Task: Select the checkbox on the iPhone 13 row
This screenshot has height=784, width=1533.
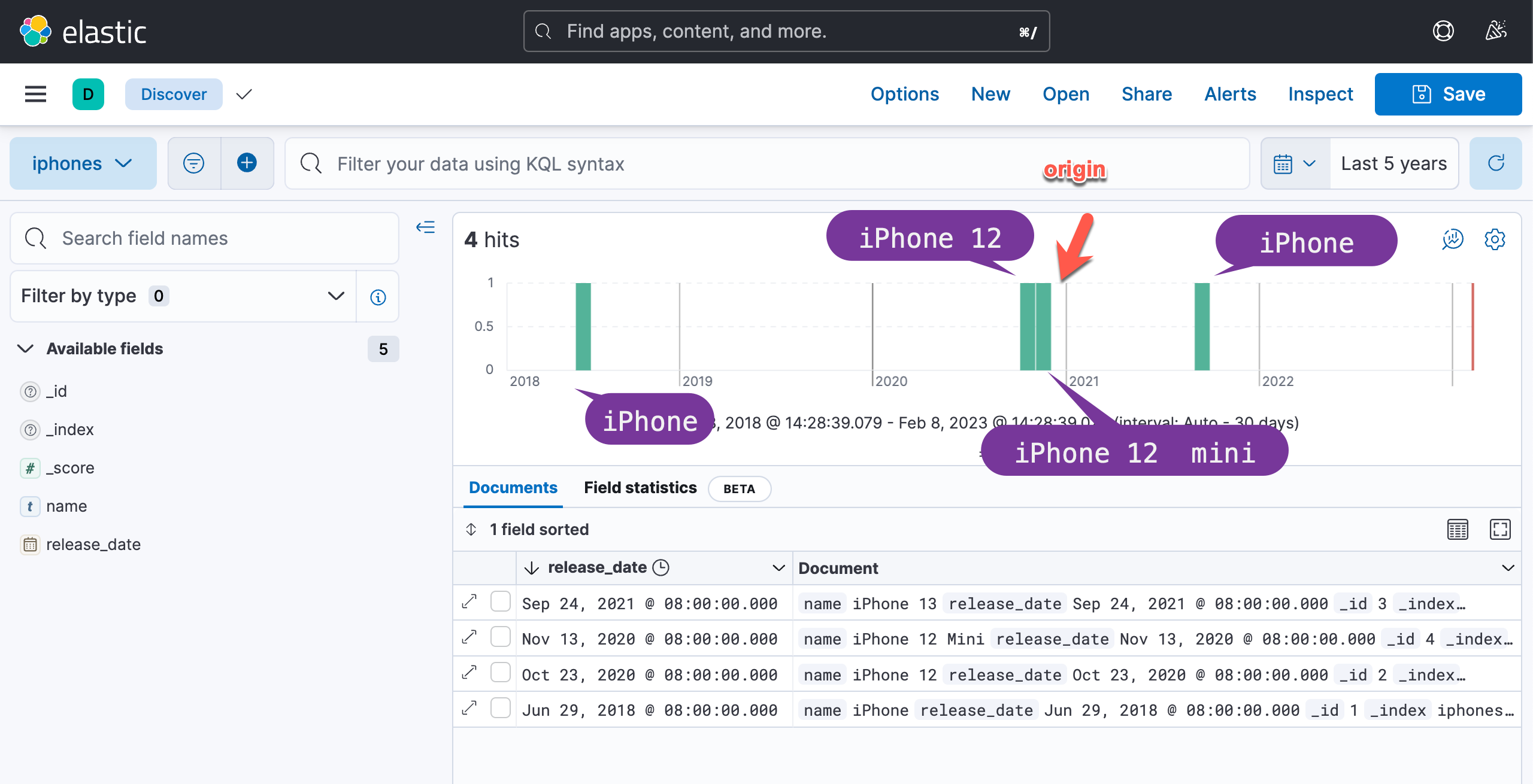Action: coord(501,602)
